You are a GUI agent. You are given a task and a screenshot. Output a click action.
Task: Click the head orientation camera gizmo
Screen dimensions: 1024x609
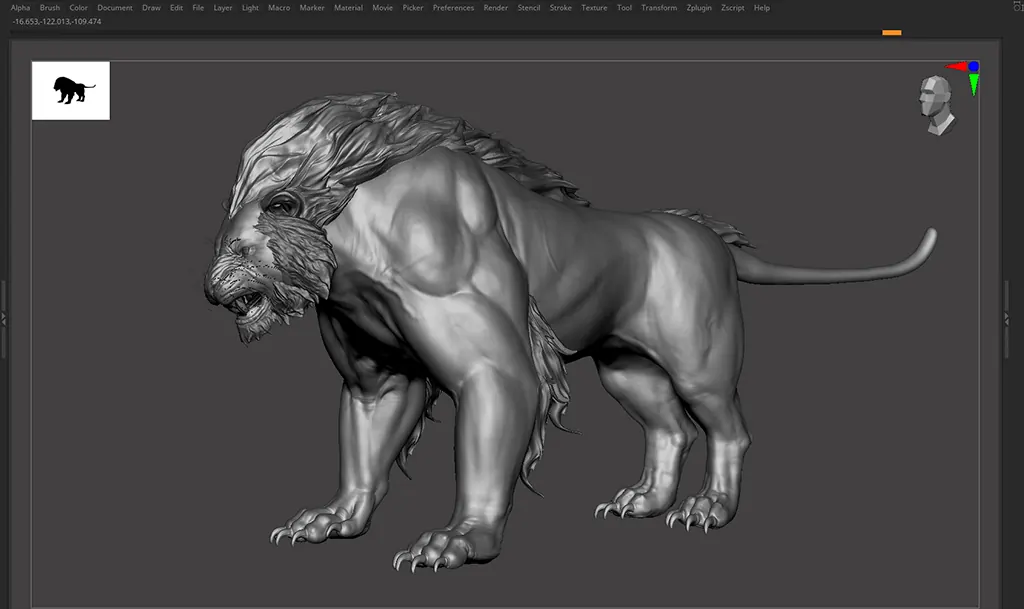point(936,104)
